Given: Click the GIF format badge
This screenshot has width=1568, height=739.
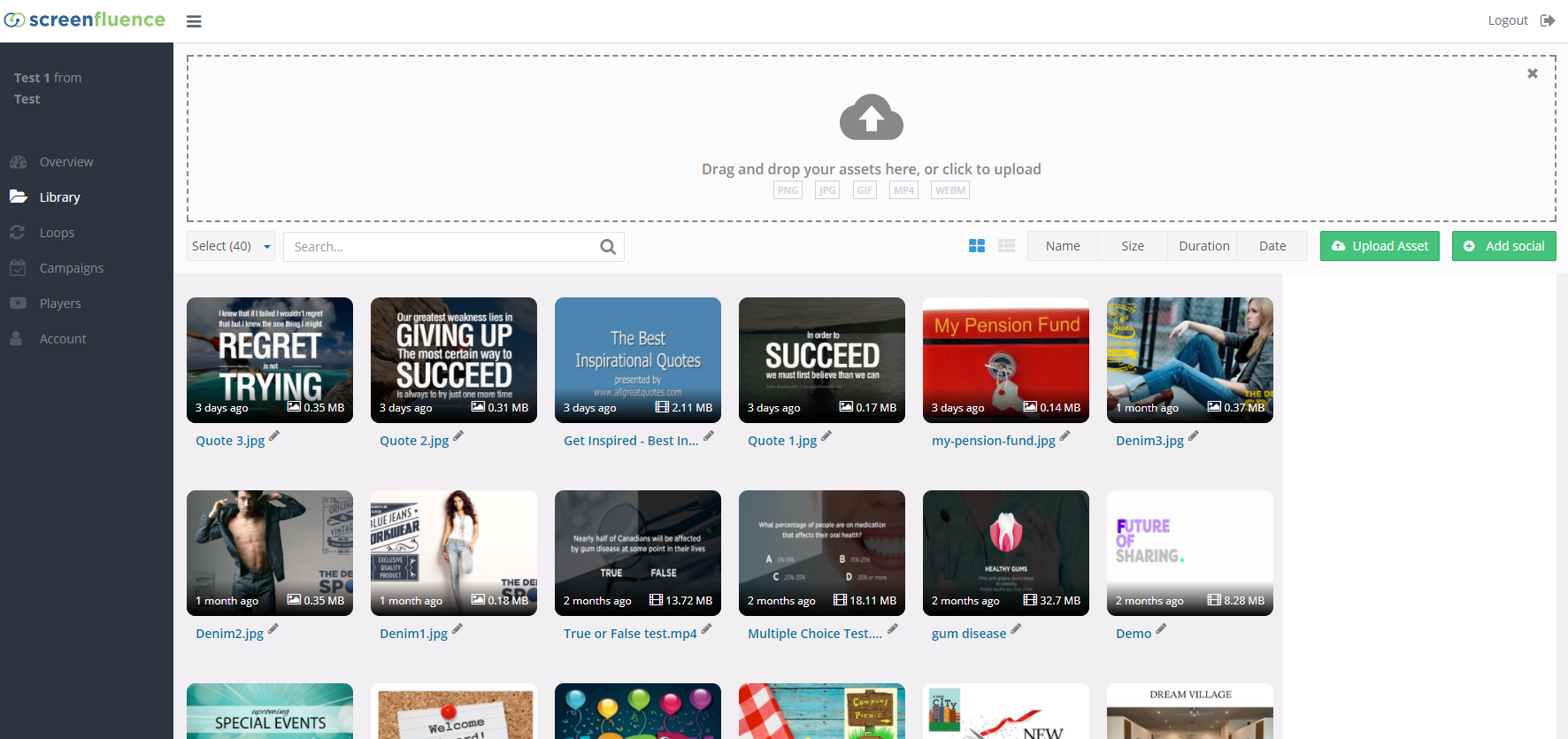Looking at the screenshot, I should tap(865, 190).
